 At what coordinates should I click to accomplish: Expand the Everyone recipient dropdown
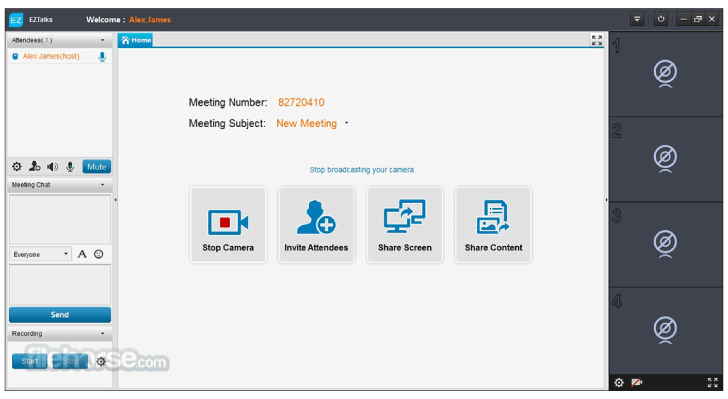(x=40, y=254)
